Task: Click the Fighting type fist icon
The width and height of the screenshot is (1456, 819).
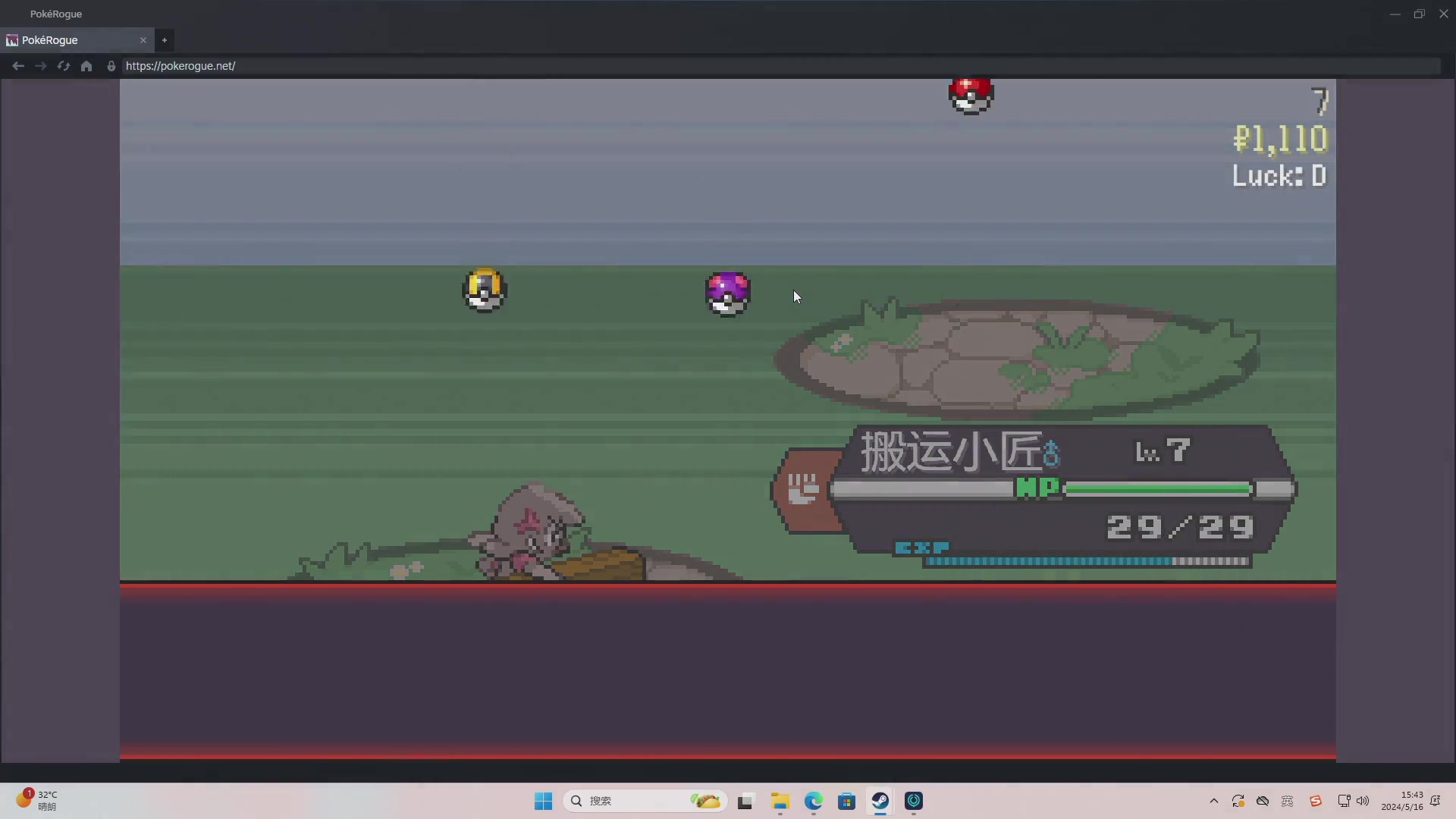Action: coord(804,489)
